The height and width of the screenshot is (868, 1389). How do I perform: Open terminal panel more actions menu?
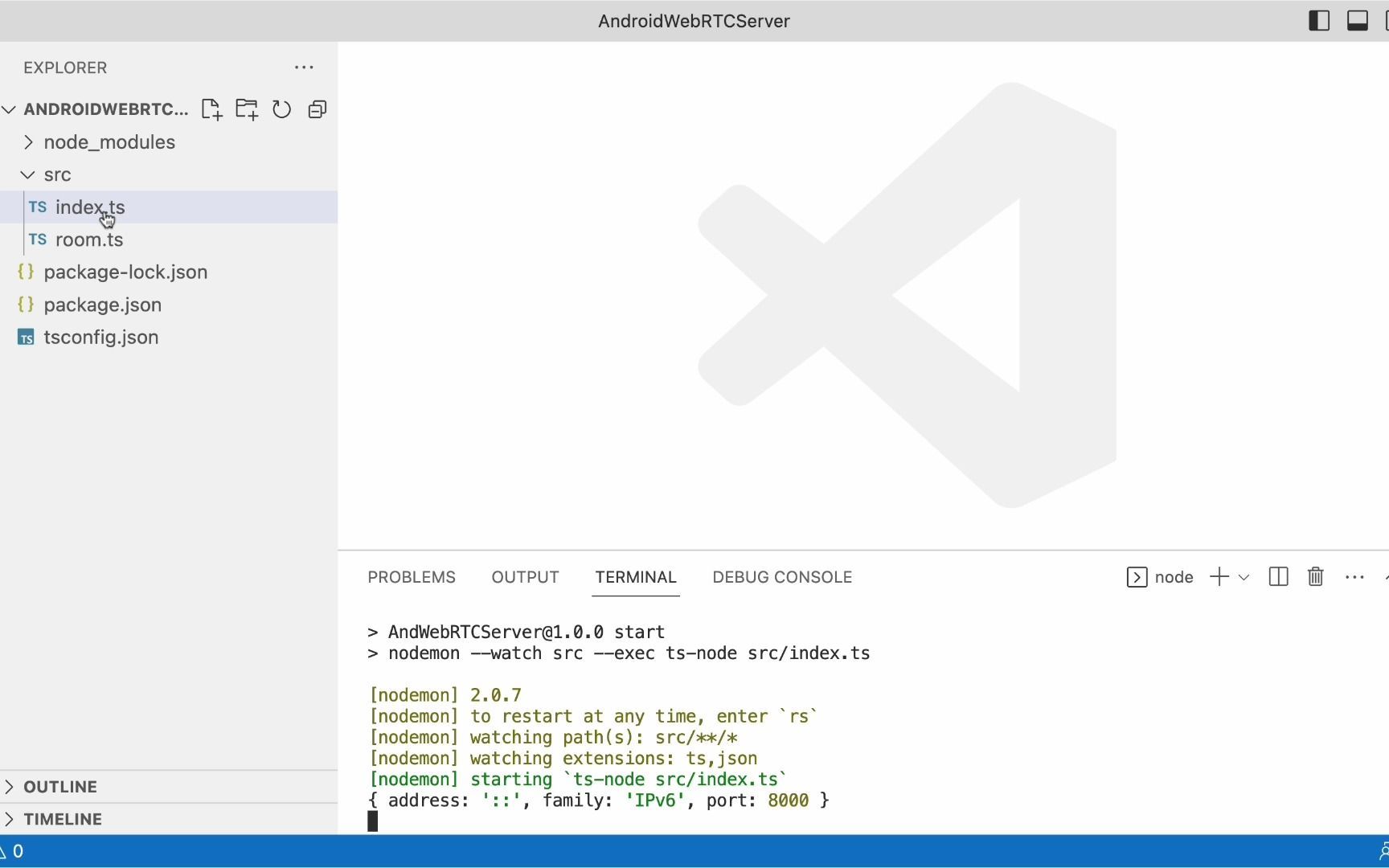(1354, 577)
